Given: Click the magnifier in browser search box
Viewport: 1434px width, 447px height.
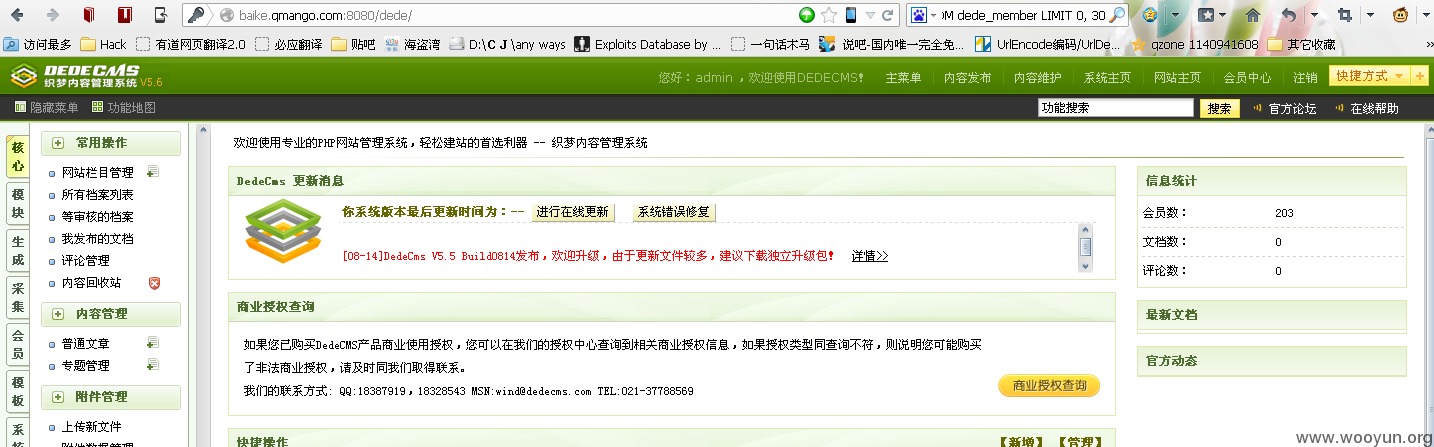Looking at the screenshot, I should (1118, 15).
